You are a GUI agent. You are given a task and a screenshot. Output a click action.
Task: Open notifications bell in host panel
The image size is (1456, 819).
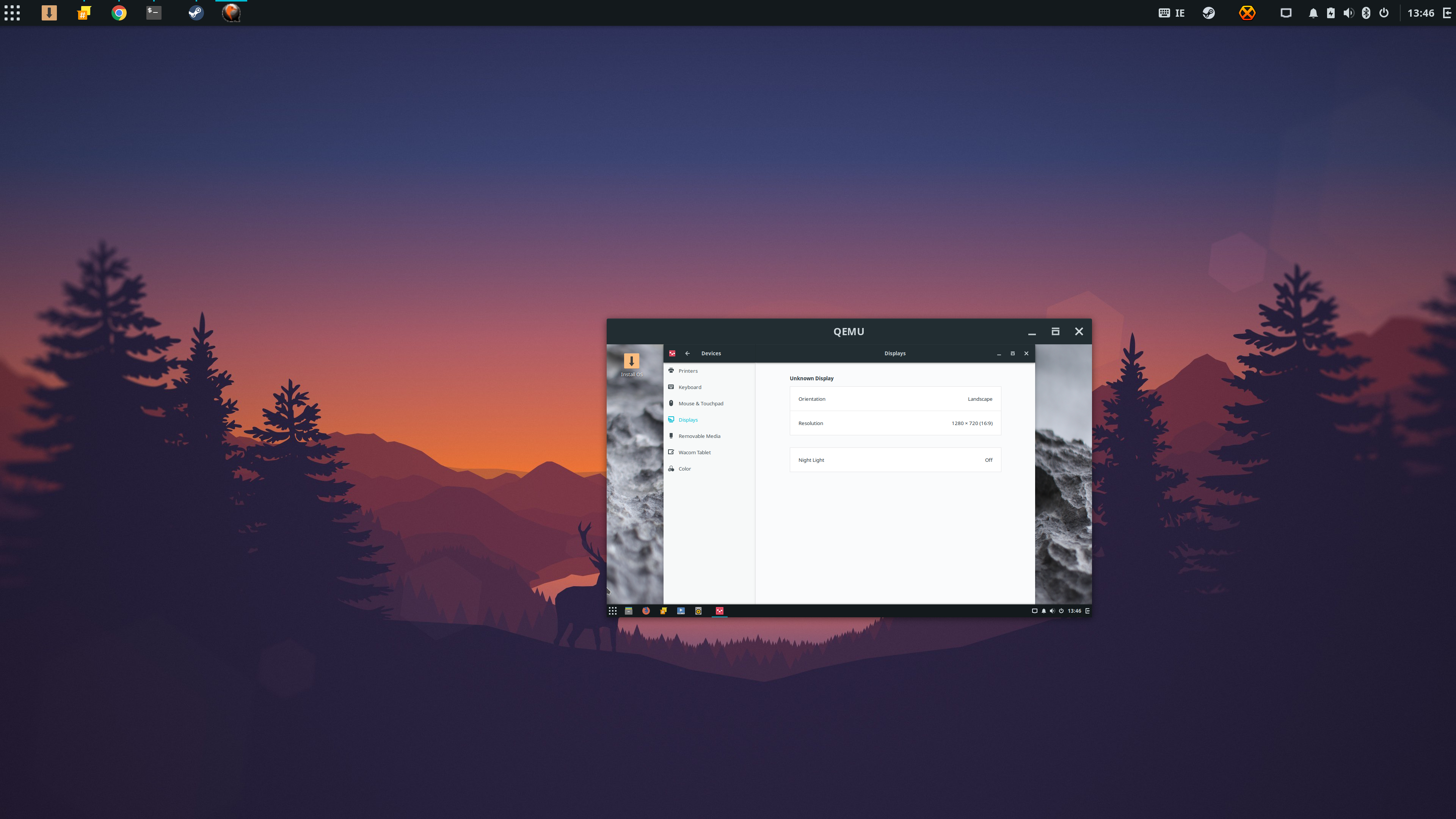[x=1313, y=13]
